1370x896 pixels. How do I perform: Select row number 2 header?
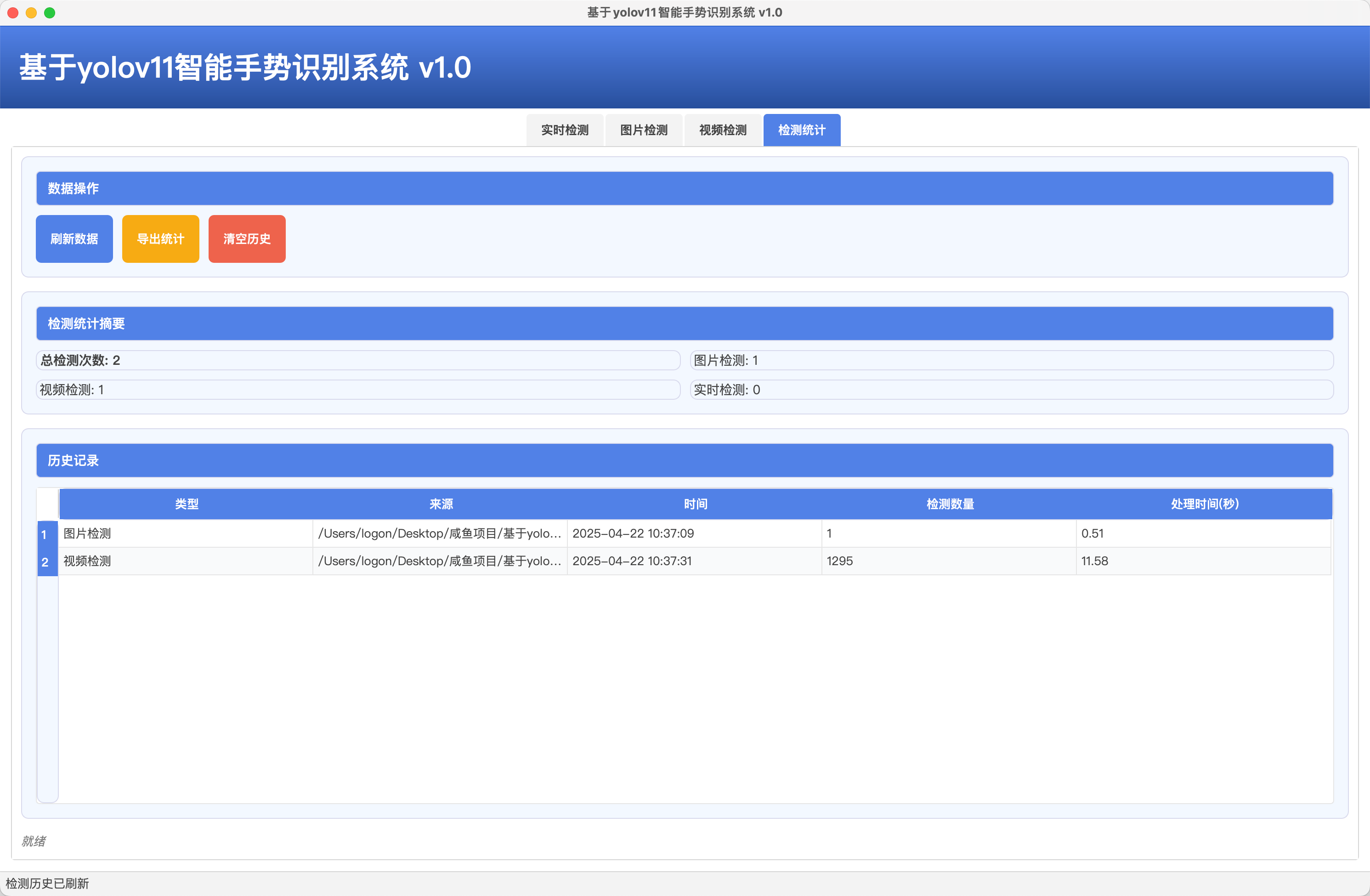click(x=47, y=561)
